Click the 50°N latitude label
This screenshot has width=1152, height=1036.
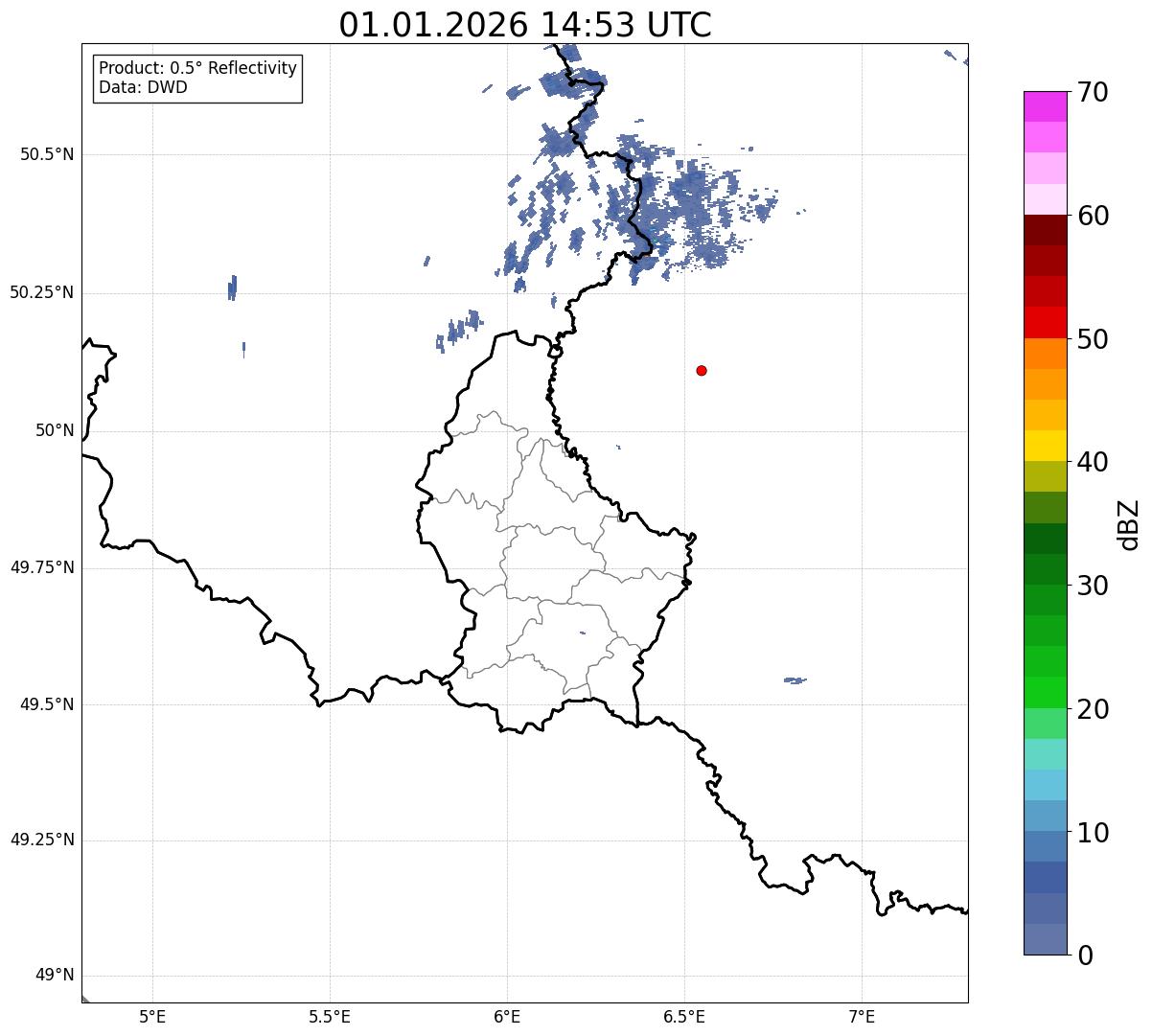pos(55,430)
